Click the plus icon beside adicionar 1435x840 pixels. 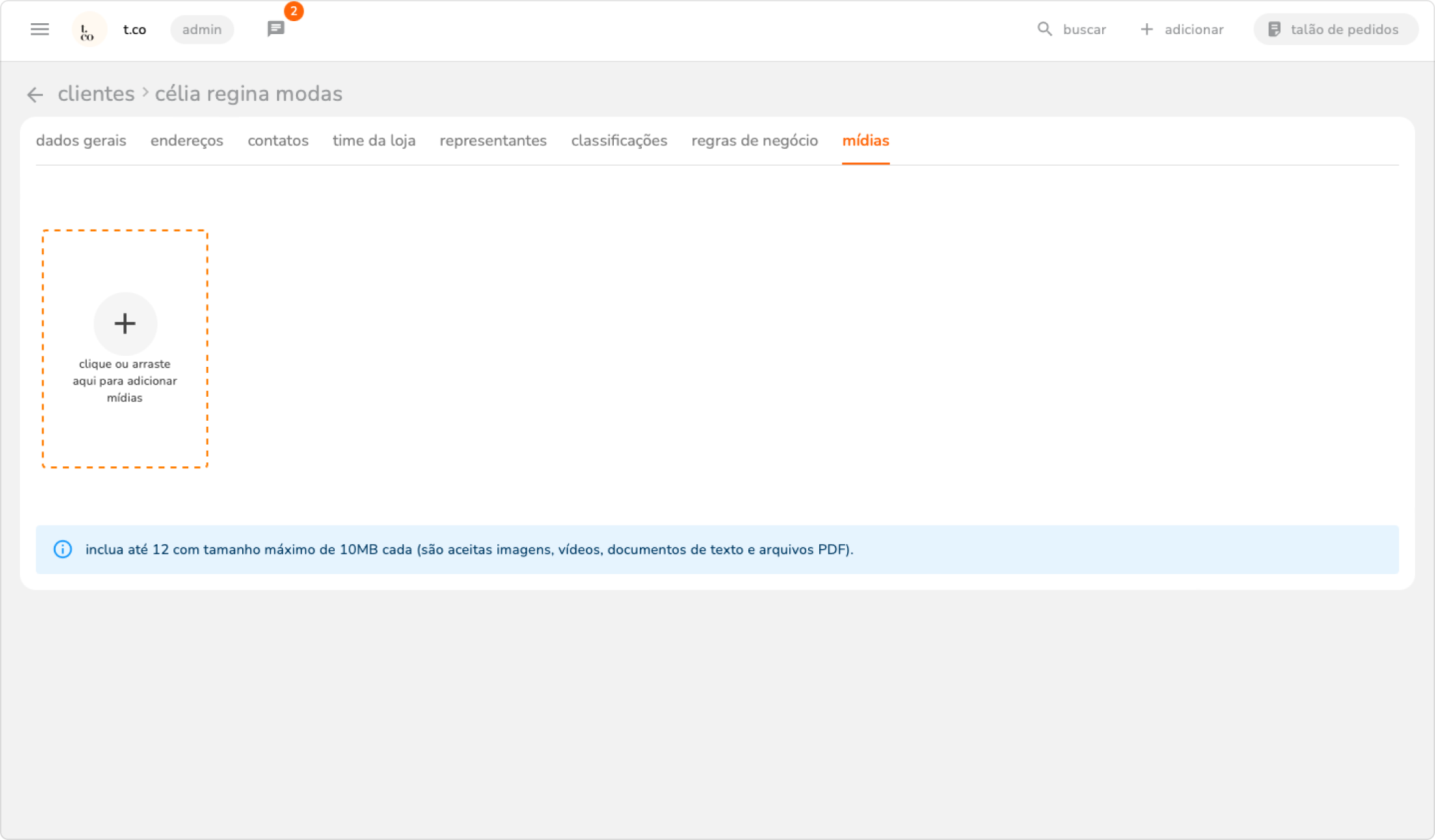(1146, 29)
